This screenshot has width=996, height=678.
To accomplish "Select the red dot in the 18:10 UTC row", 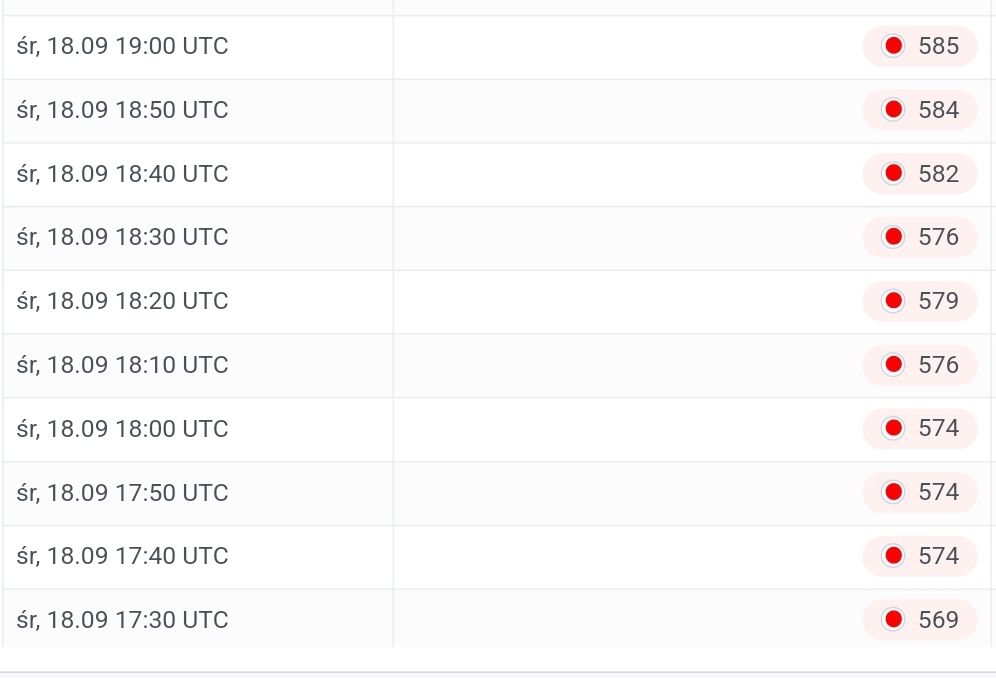I will click(894, 365).
